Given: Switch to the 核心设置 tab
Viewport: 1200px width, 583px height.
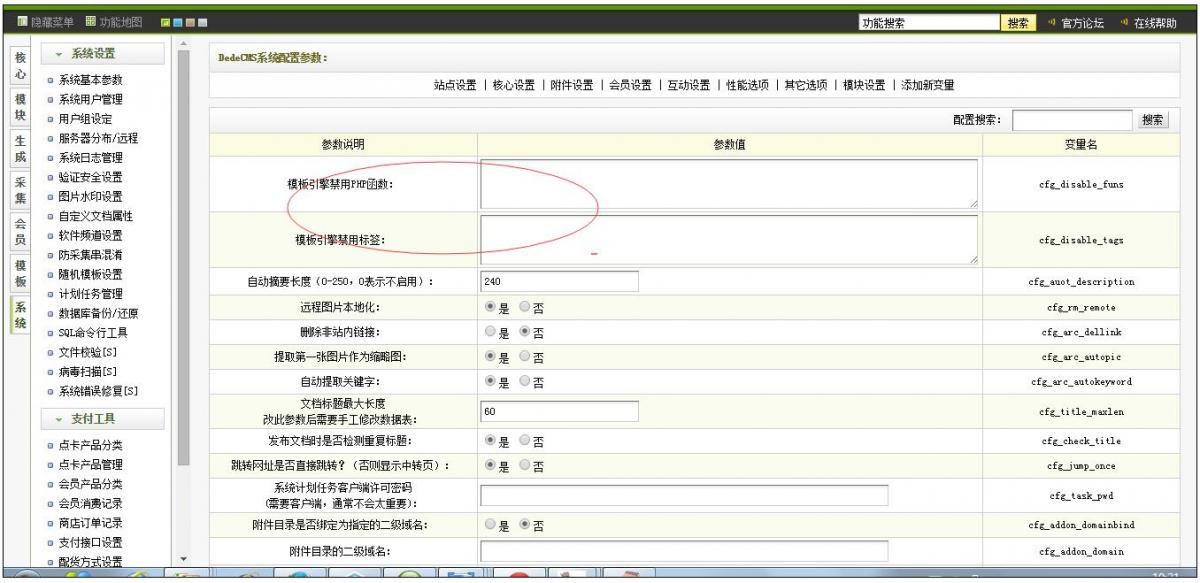Looking at the screenshot, I should [512, 85].
